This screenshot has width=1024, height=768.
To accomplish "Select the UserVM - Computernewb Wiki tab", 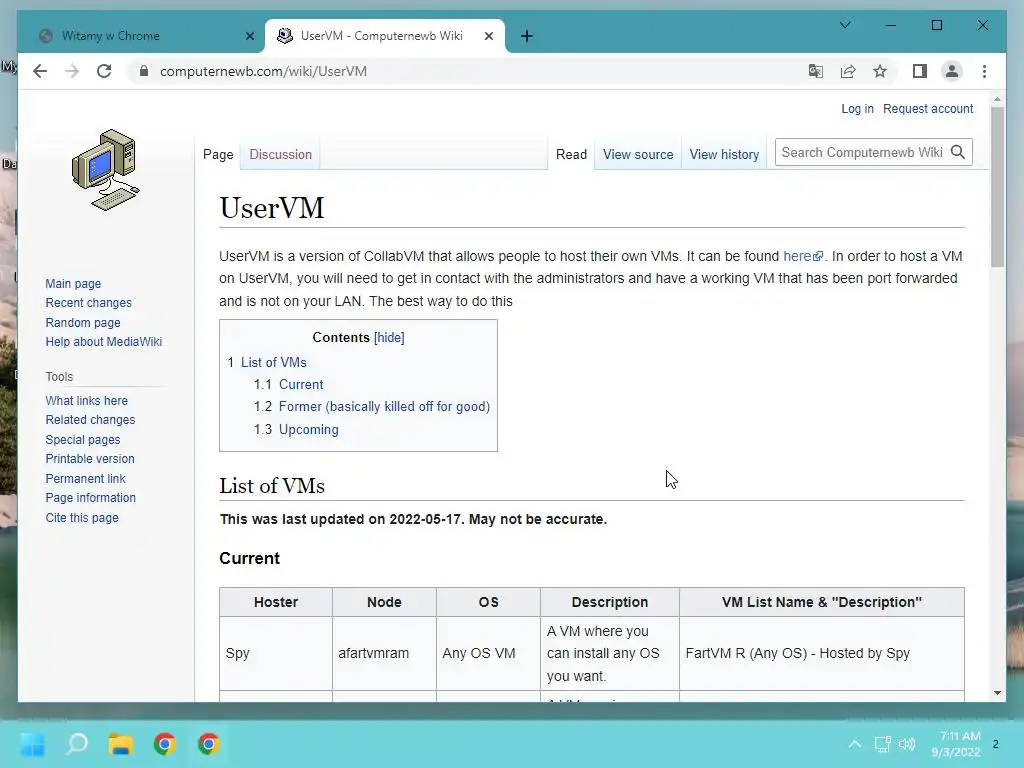I will click(x=384, y=36).
